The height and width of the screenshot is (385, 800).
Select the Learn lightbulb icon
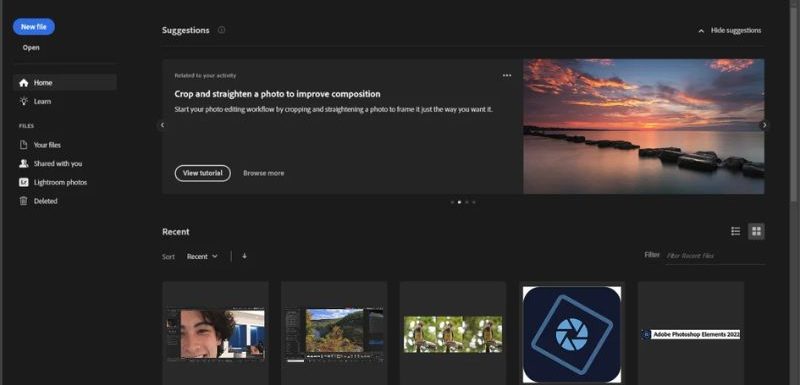coord(23,101)
